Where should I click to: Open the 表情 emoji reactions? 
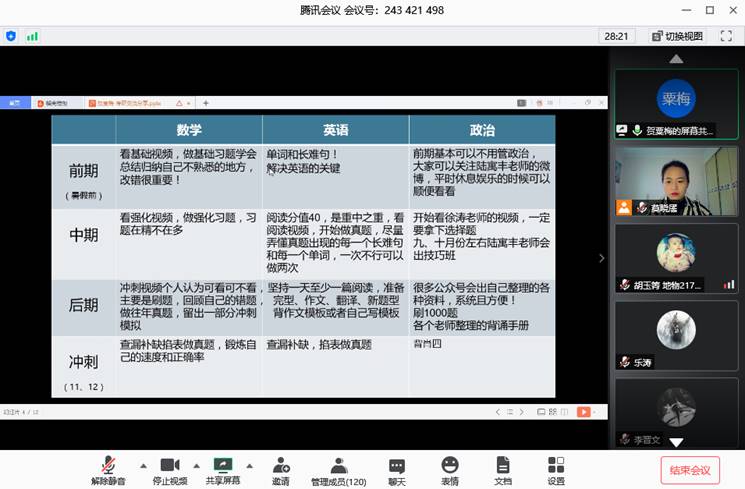tap(450, 466)
